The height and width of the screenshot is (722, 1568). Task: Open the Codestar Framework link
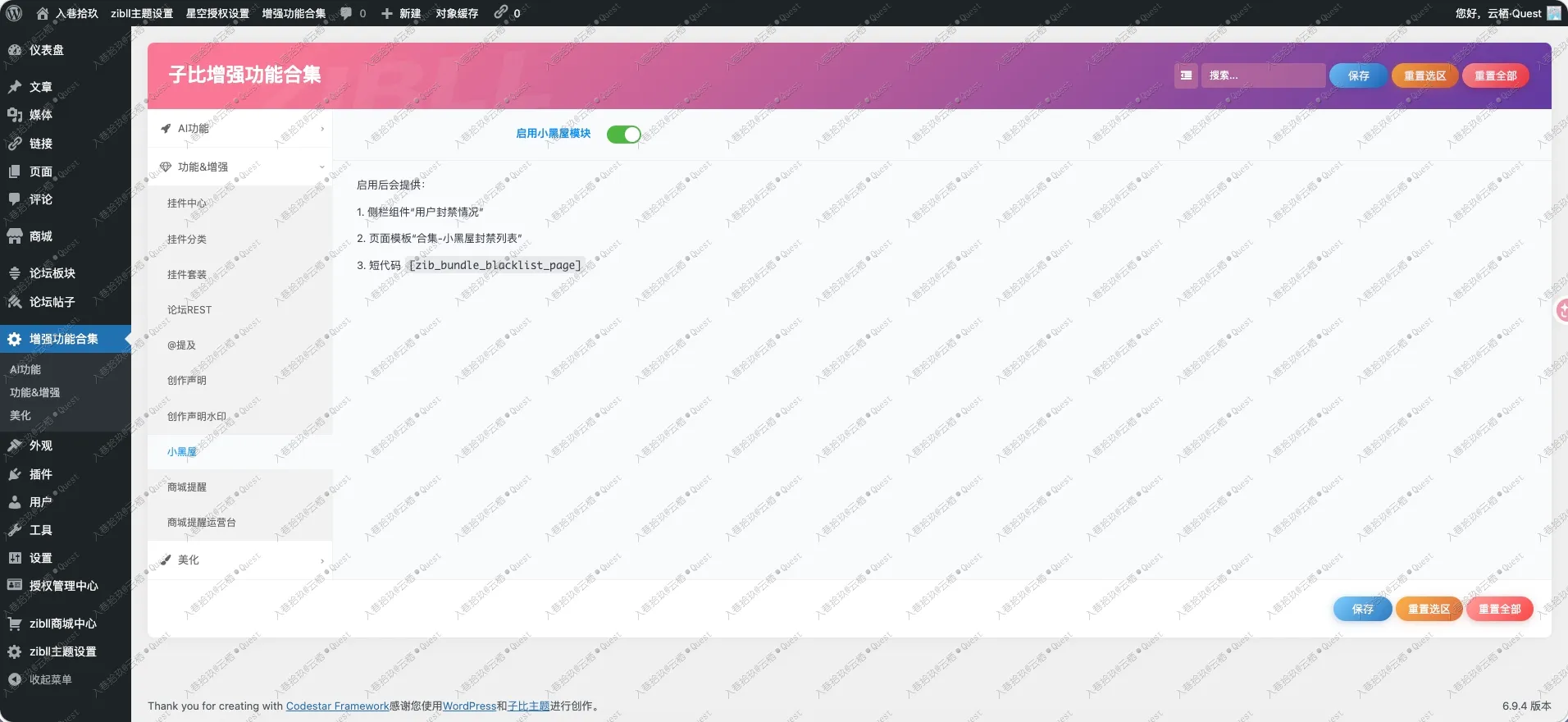337,706
